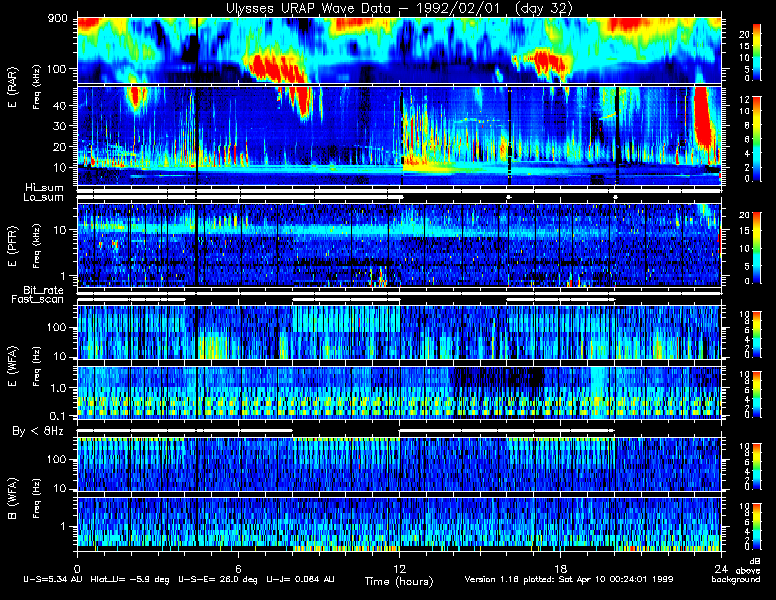Select the 'Fast_scan' indicator label
The height and width of the screenshot is (600, 776).
(41, 299)
